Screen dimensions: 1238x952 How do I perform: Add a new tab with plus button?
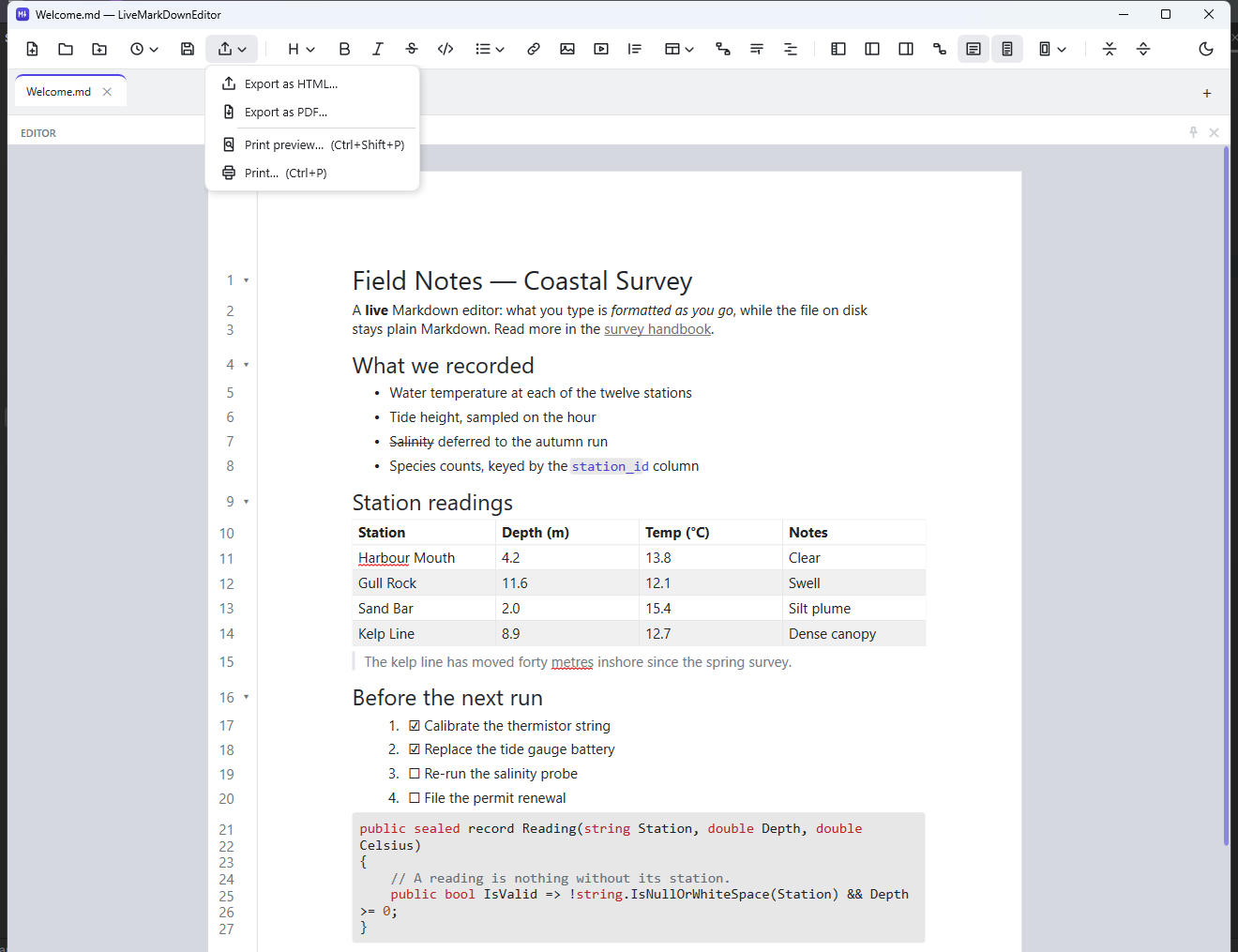tap(1207, 93)
